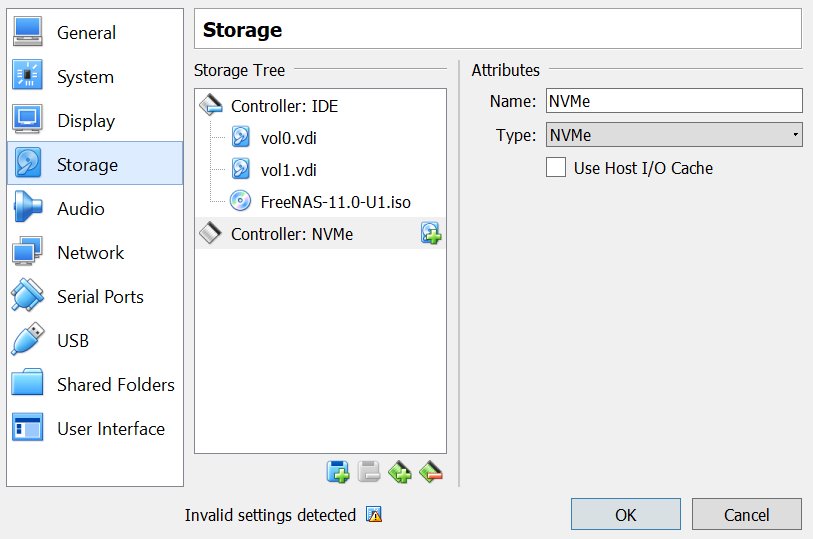Screen dimensions: 813x539
Task: Click the Display screen icon
Action: pos(27,119)
